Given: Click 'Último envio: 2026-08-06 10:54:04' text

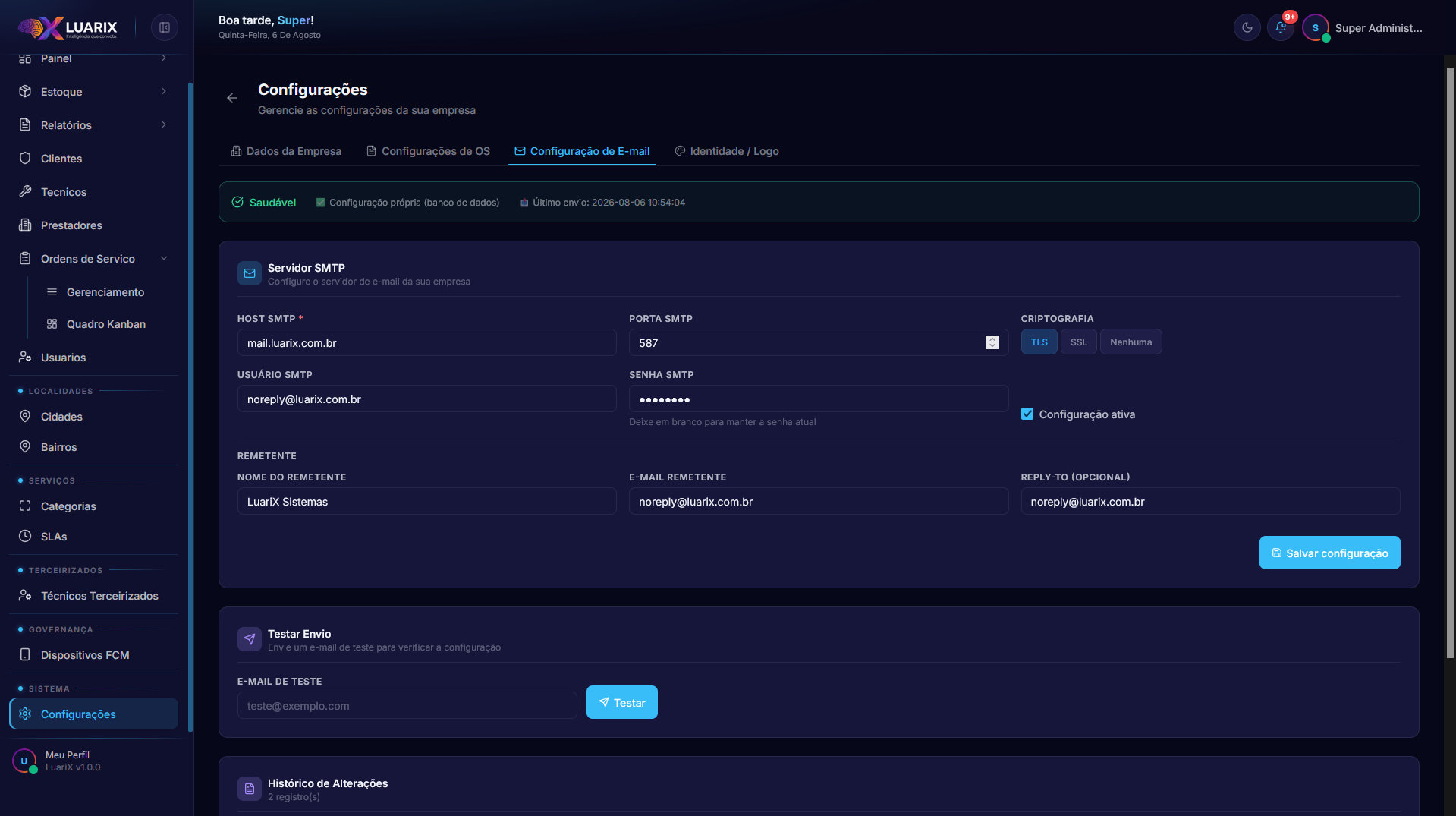Looking at the screenshot, I should pos(609,202).
